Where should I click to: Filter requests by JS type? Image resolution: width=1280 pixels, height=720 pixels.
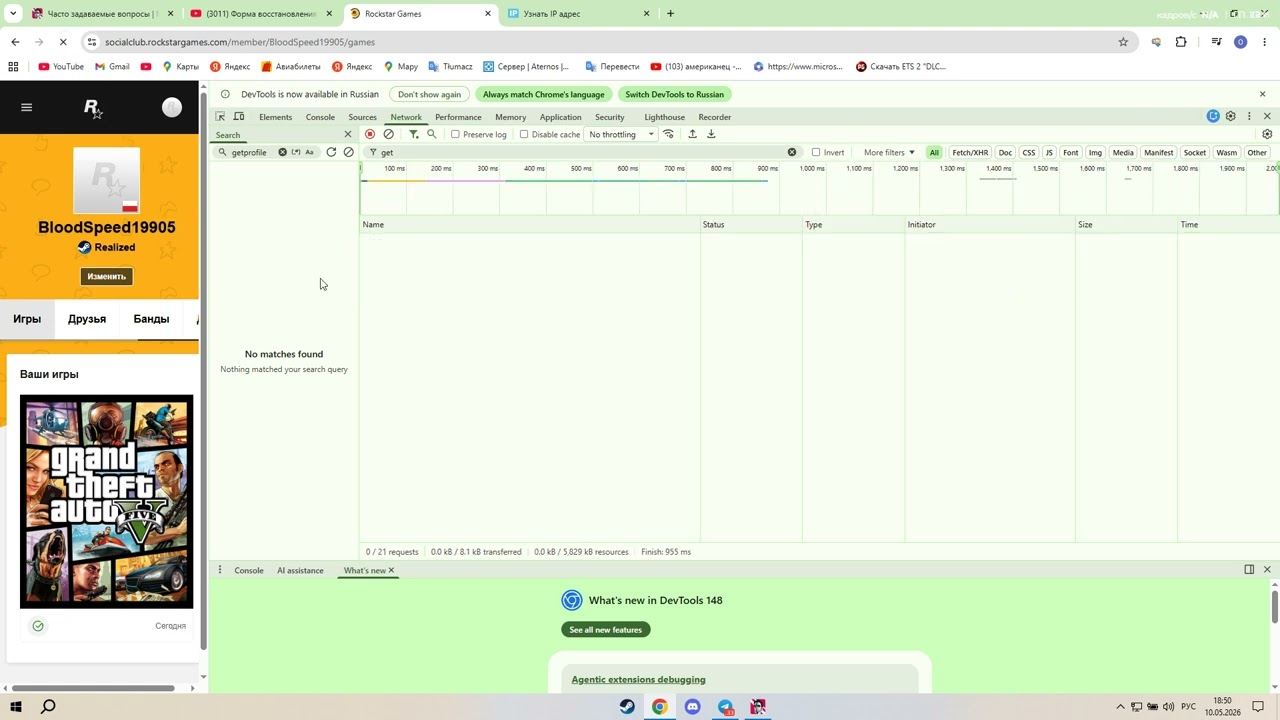click(x=1049, y=152)
